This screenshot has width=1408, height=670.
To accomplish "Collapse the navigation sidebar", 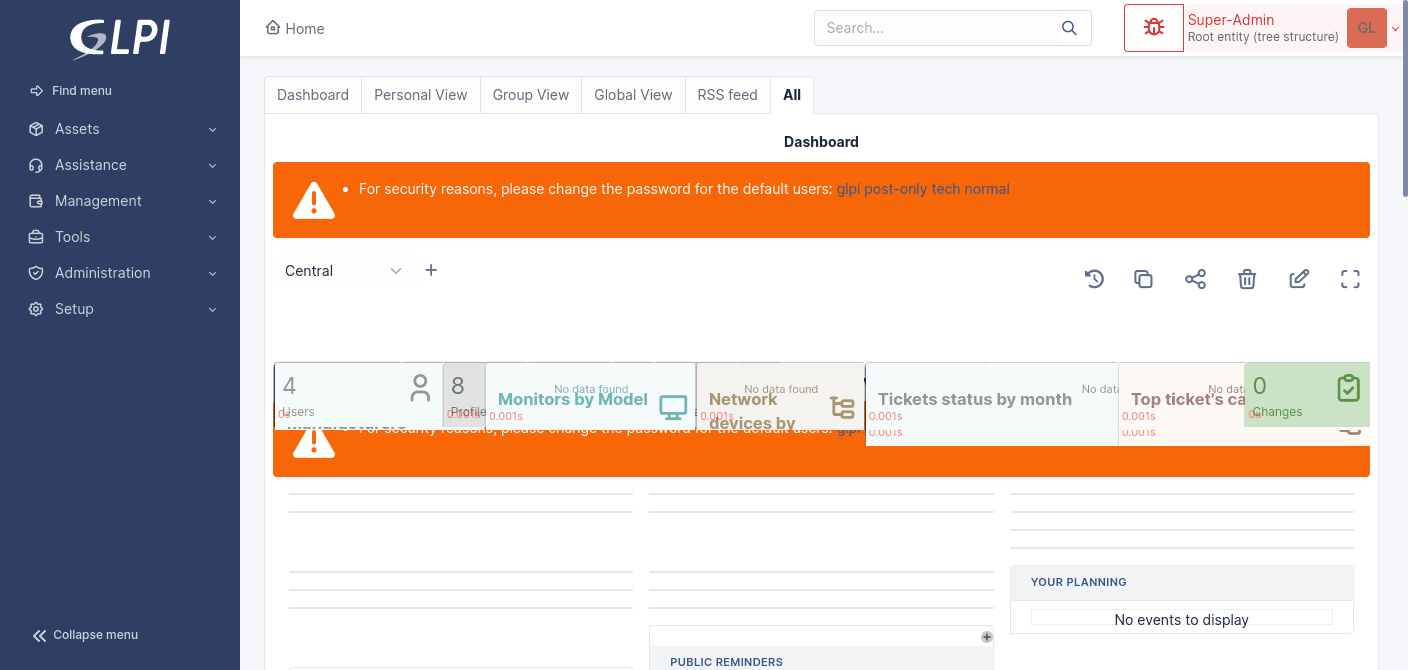I will [x=85, y=634].
